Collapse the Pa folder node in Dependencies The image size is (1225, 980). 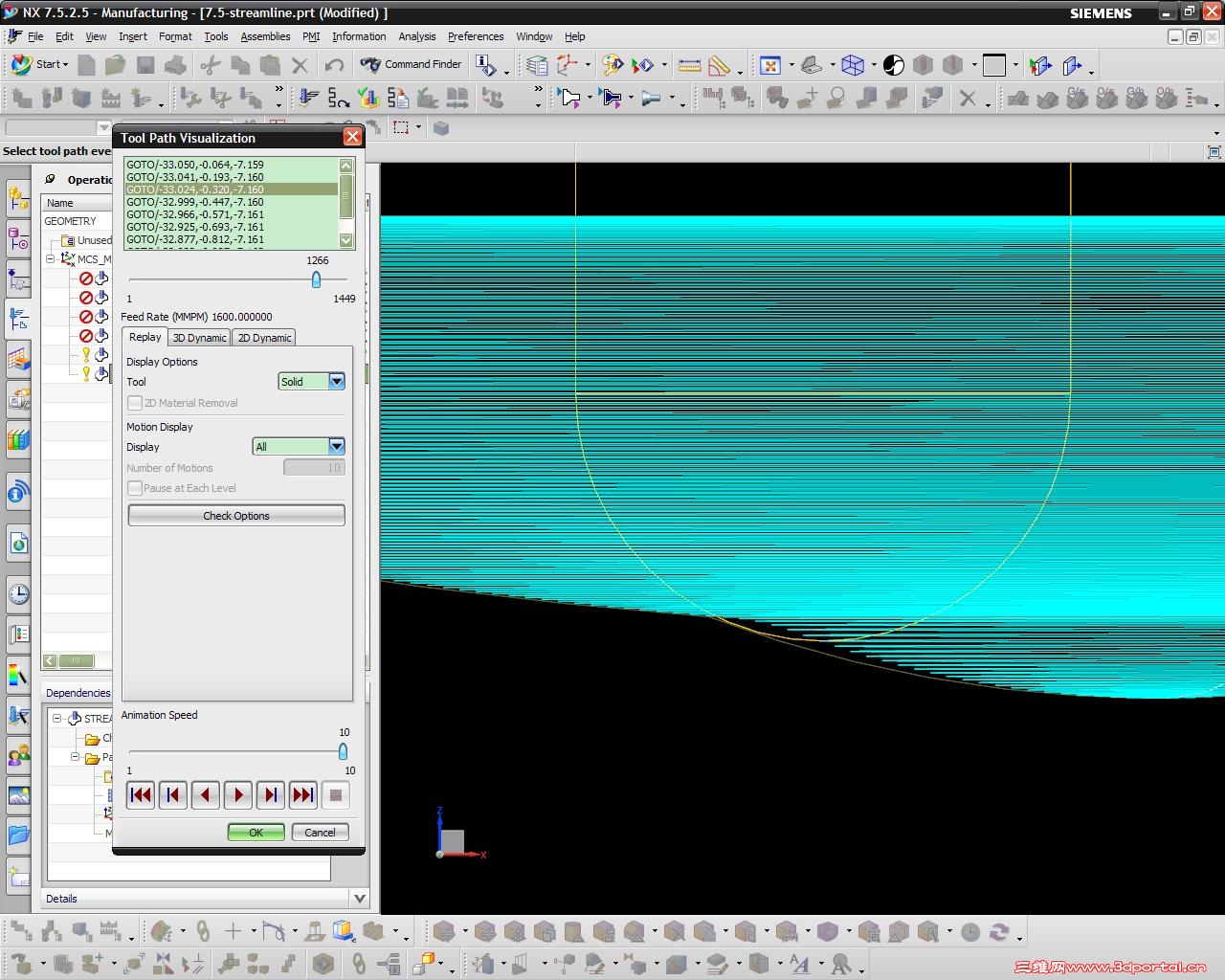[x=75, y=757]
